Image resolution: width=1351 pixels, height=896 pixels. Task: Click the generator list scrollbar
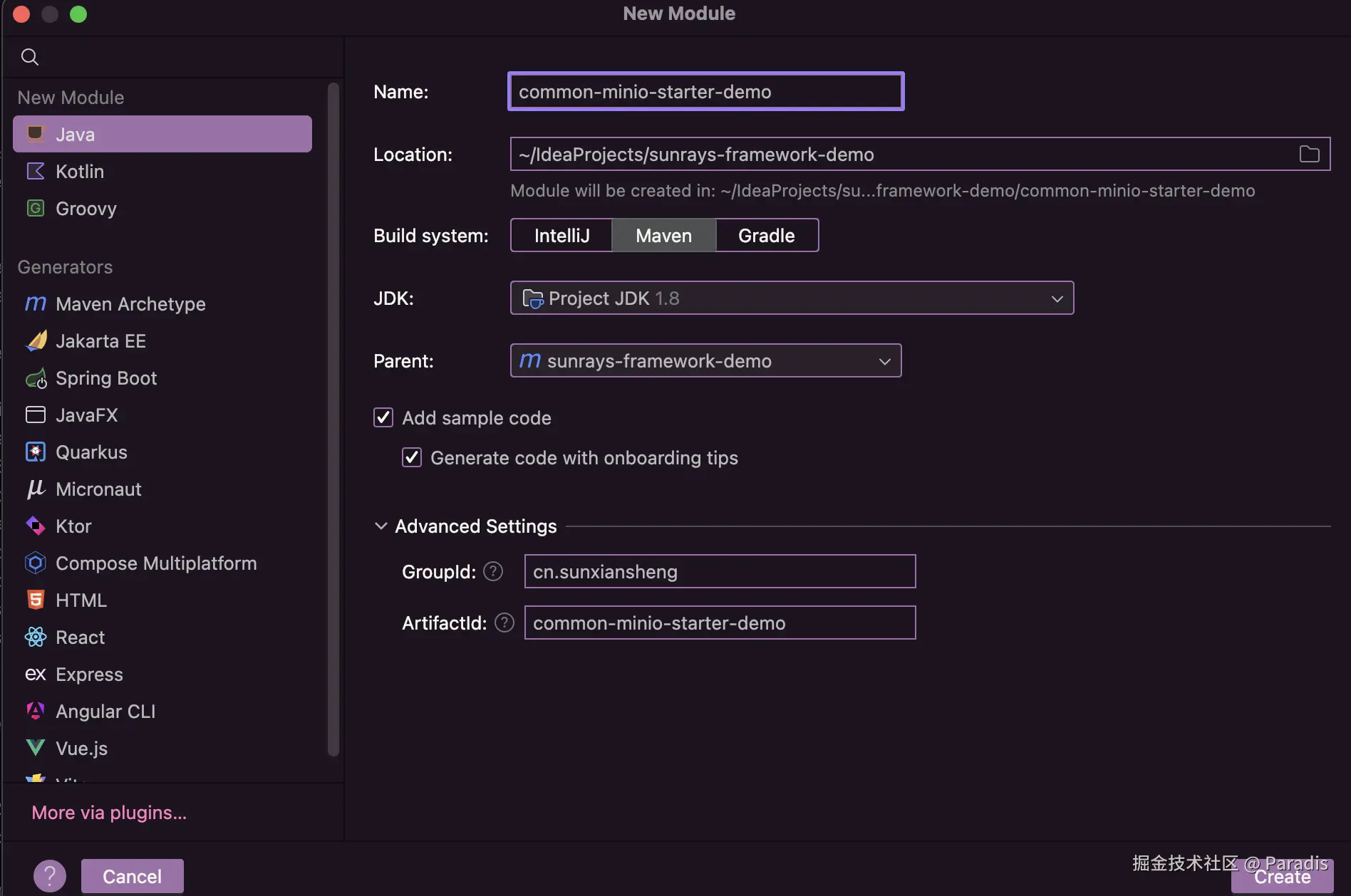point(333,419)
